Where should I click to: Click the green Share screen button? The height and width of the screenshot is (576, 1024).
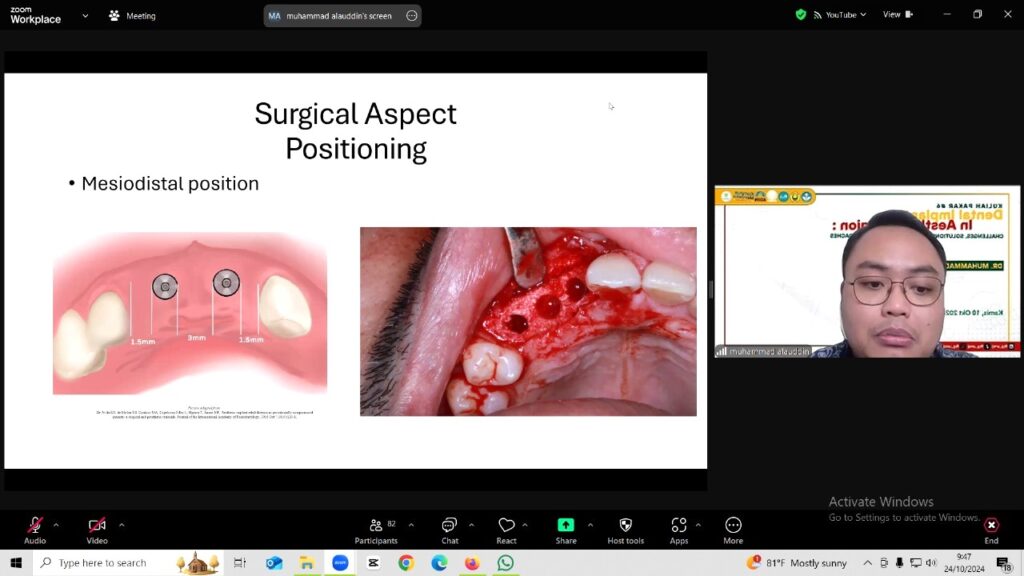point(566,530)
